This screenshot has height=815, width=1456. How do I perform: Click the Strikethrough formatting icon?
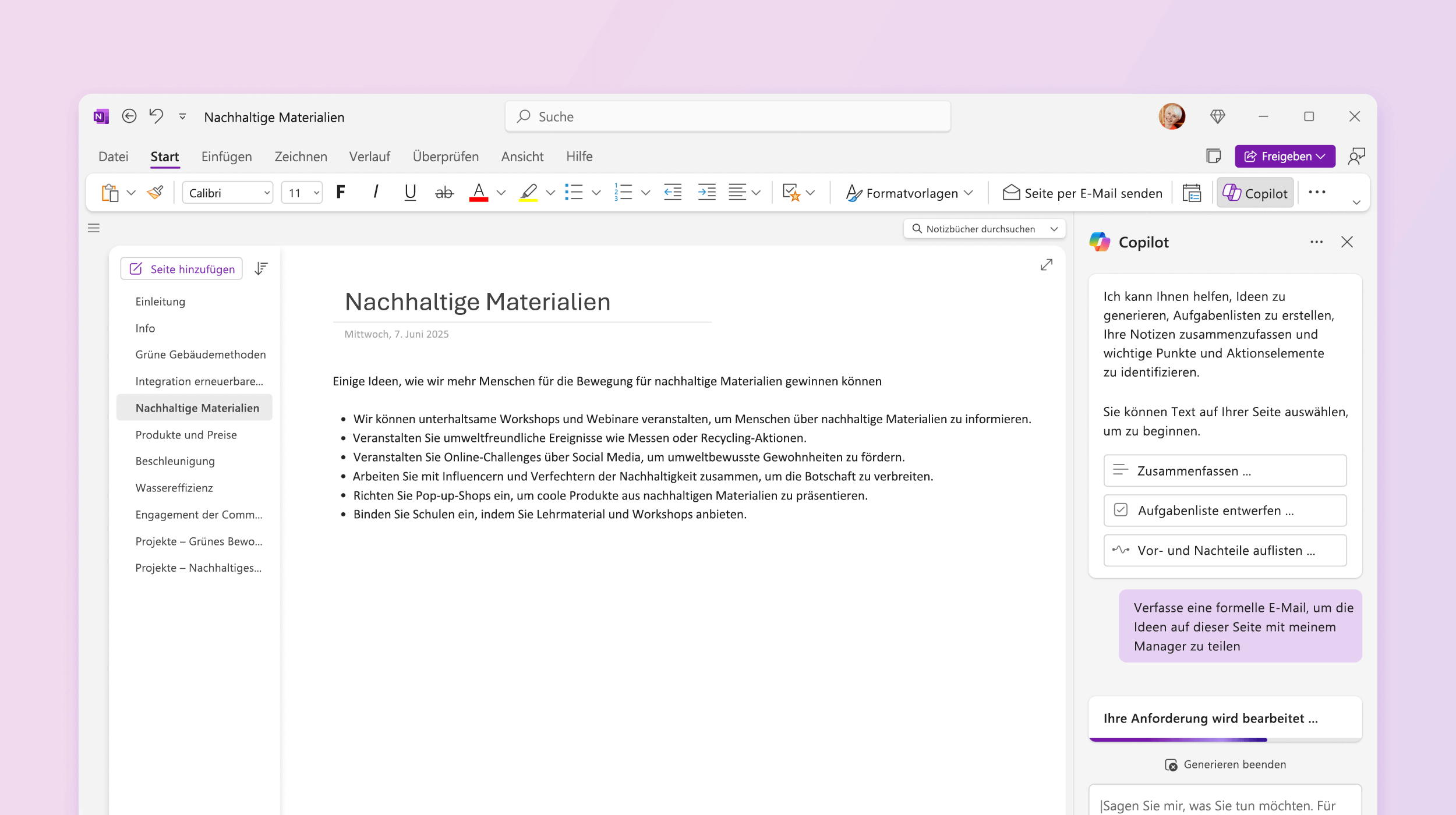444,193
